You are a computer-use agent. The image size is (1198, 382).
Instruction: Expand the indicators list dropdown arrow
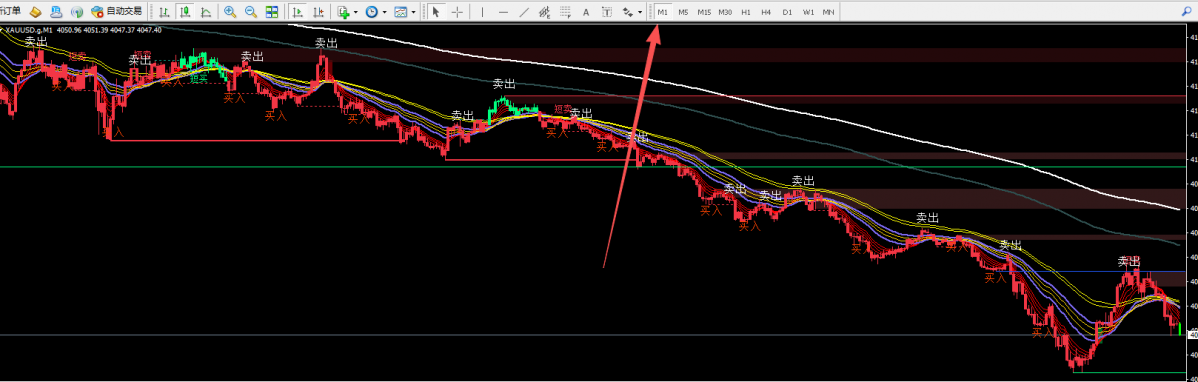coord(356,12)
